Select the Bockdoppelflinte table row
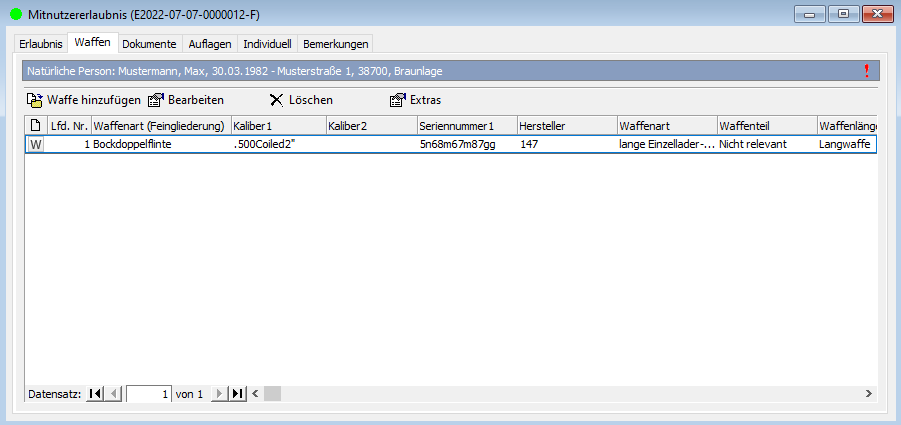Image resolution: width=901 pixels, height=425 pixels. pyautogui.click(x=158, y=144)
